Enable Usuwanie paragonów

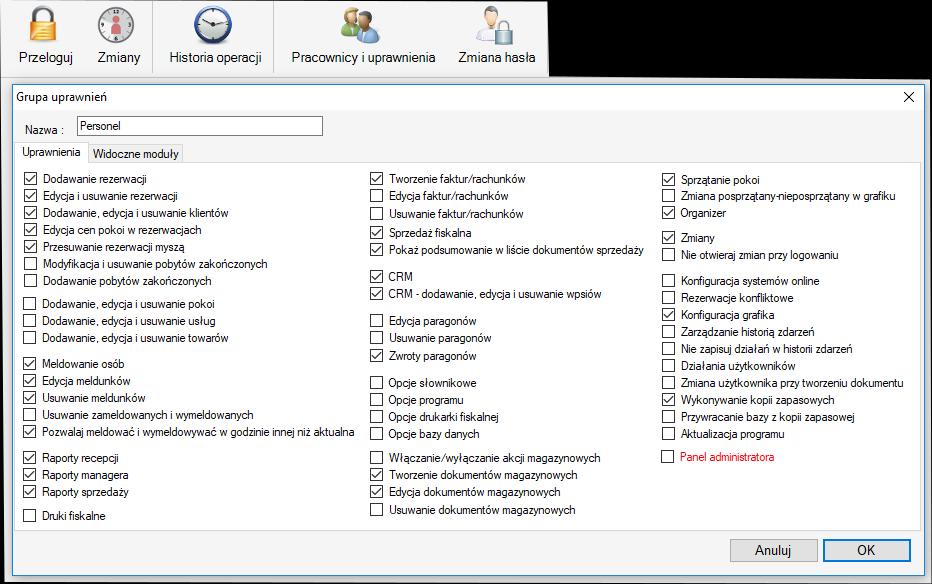tap(376, 338)
